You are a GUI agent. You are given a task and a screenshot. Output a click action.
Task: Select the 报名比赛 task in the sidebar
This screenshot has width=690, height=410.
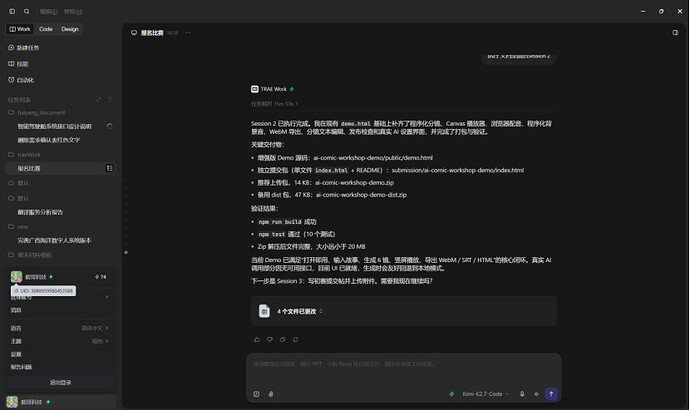(x=60, y=168)
